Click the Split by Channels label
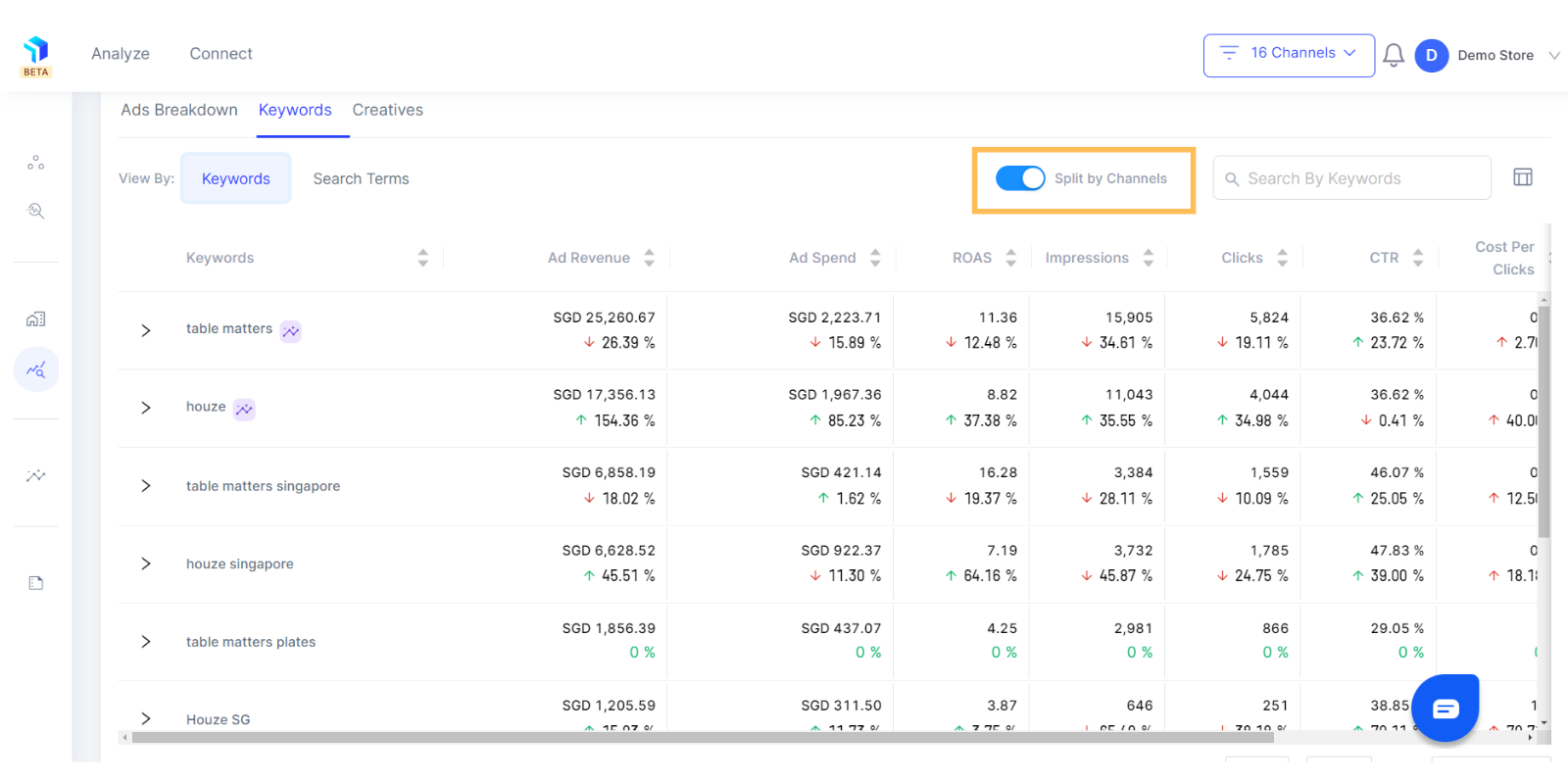This screenshot has width=1568, height=784. (x=1110, y=178)
